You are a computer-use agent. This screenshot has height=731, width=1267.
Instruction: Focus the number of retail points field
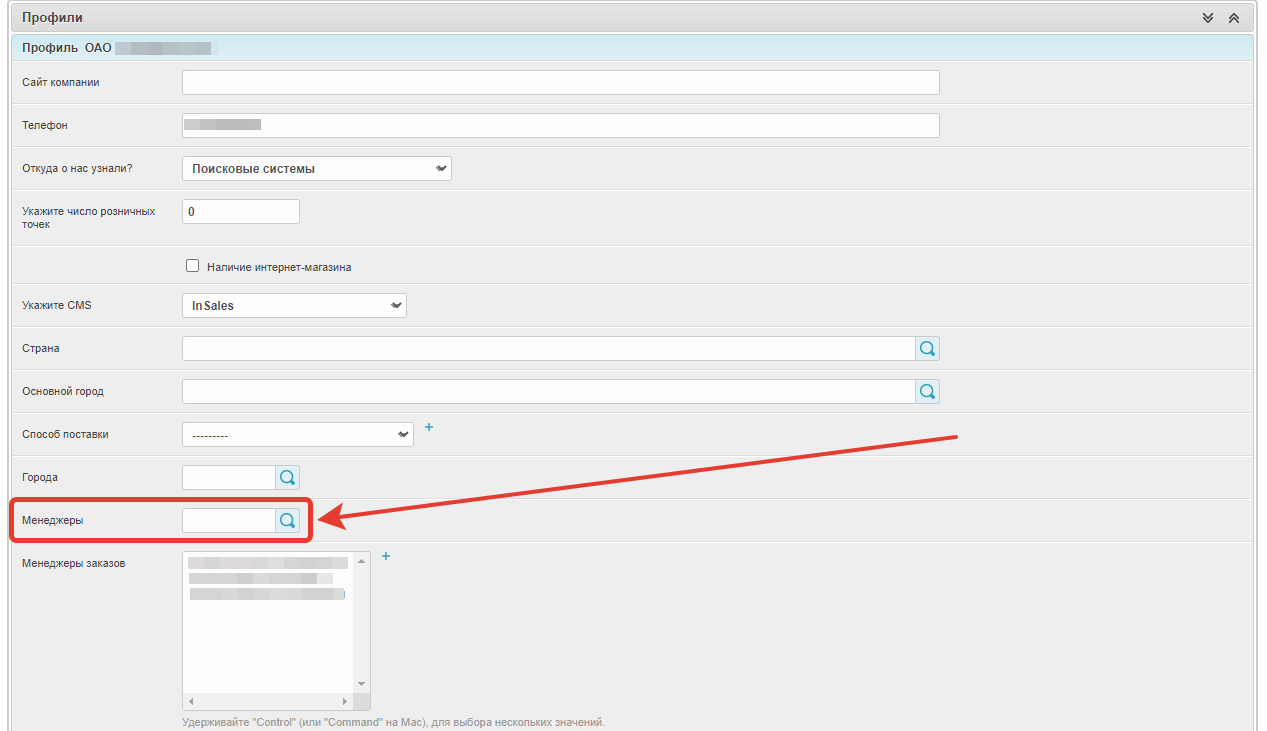pos(240,212)
